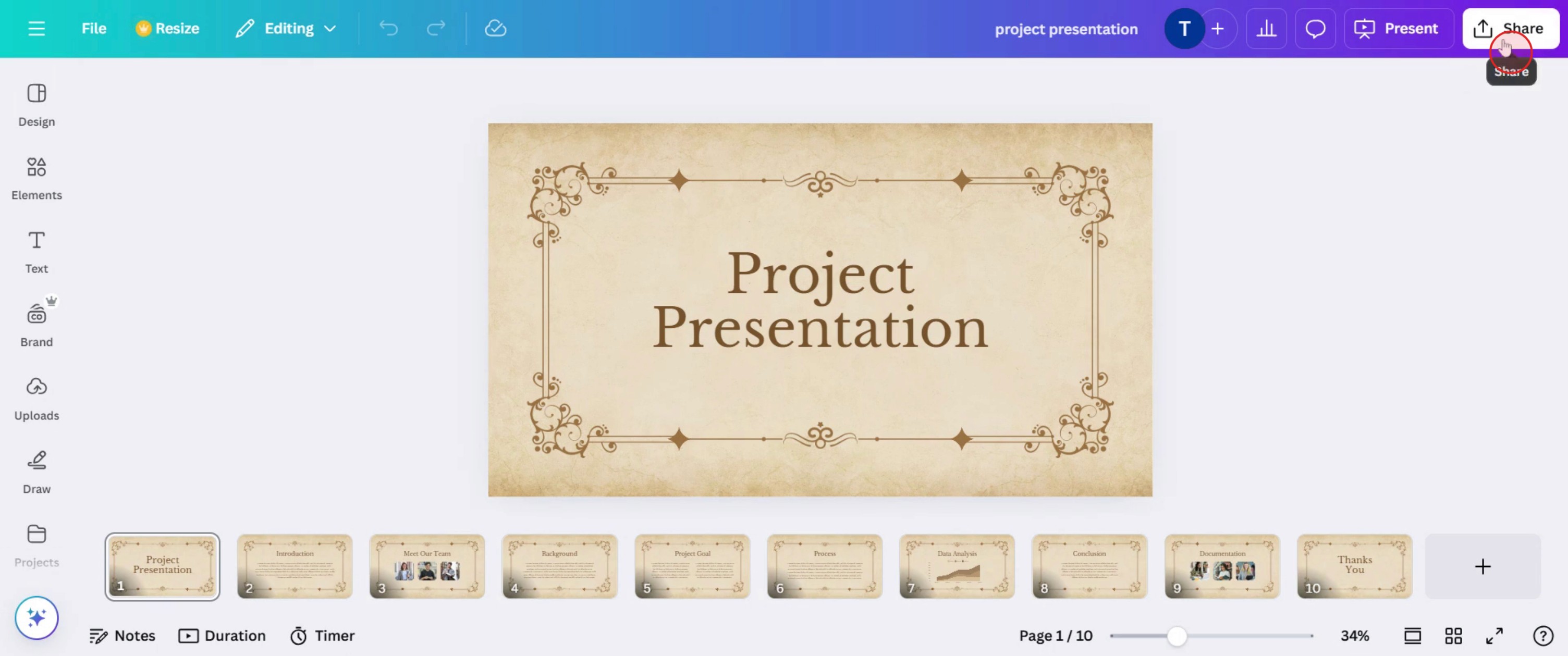The height and width of the screenshot is (656, 1568).
Task: Click the cloud save status icon
Action: [x=496, y=29]
